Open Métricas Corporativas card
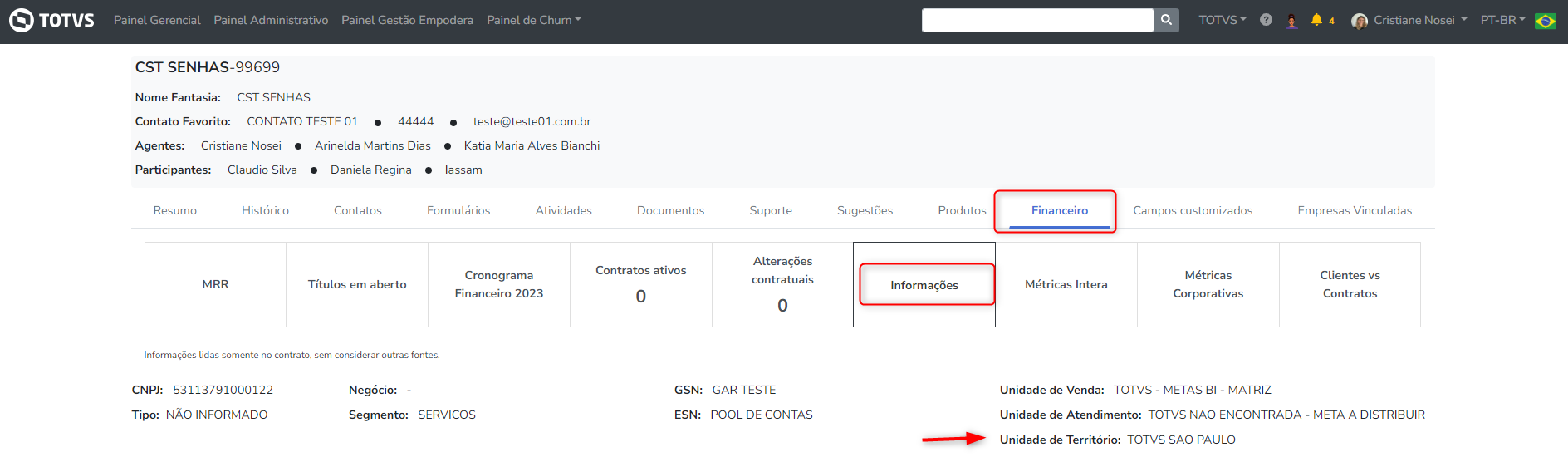This screenshot has width=1568, height=467. (x=1208, y=284)
